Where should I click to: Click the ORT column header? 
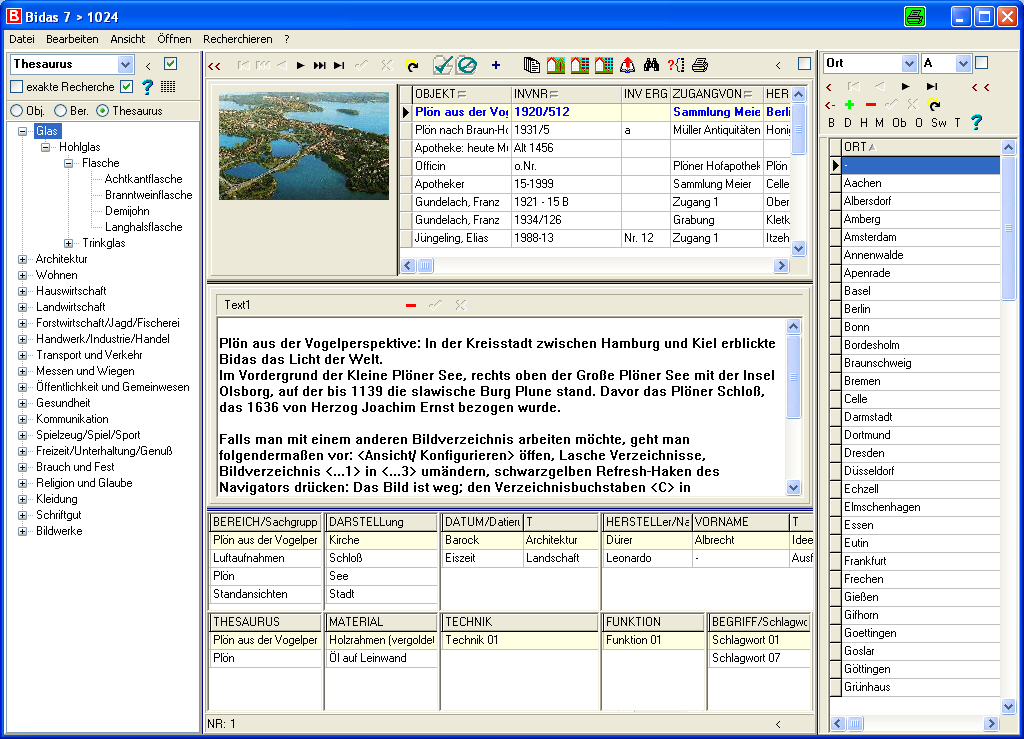click(x=920, y=148)
